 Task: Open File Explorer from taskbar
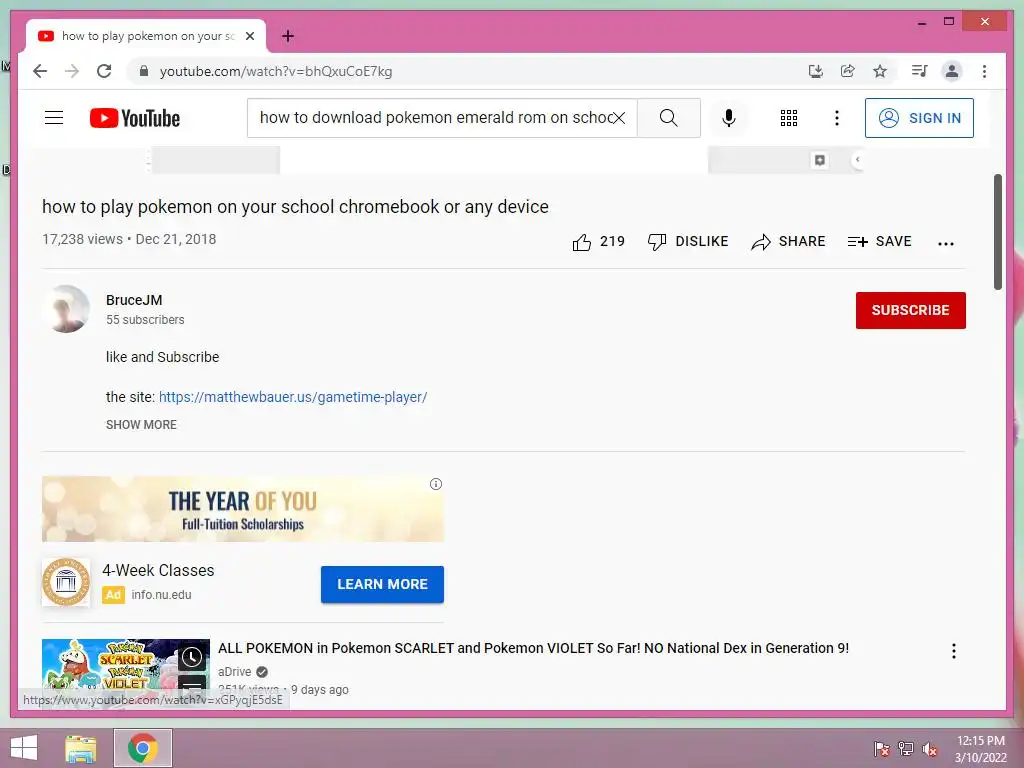click(80, 748)
